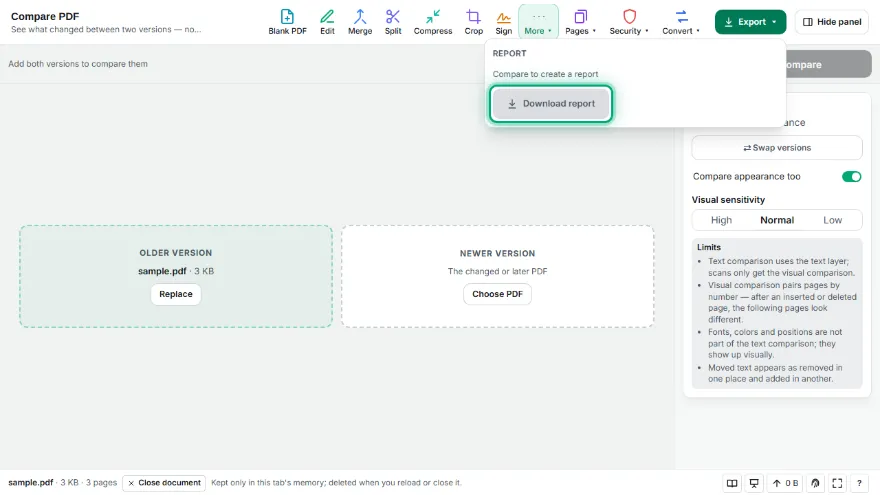Select the Edit tool
Image resolution: width=880 pixels, height=495 pixels.
pos(327,22)
